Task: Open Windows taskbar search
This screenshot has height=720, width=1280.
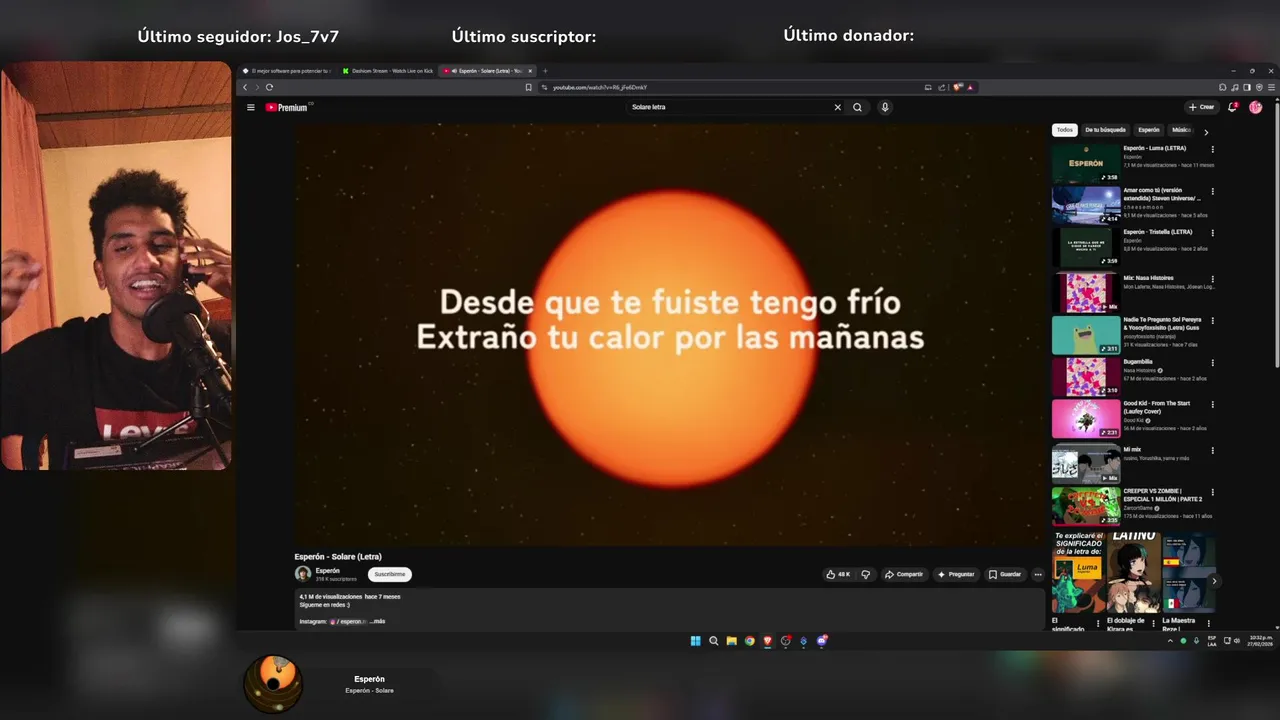Action: tap(713, 641)
